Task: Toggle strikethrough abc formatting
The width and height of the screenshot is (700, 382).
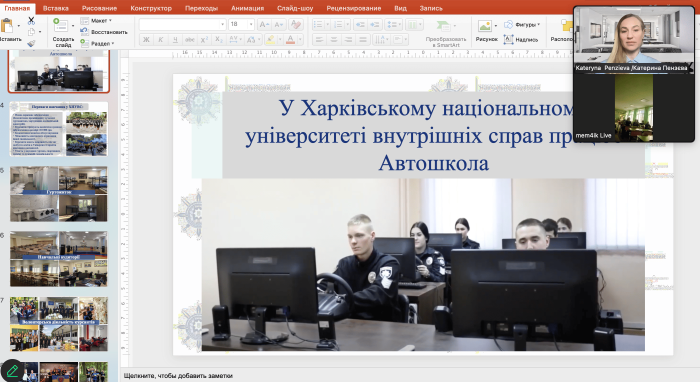Action: pyautogui.click(x=190, y=40)
